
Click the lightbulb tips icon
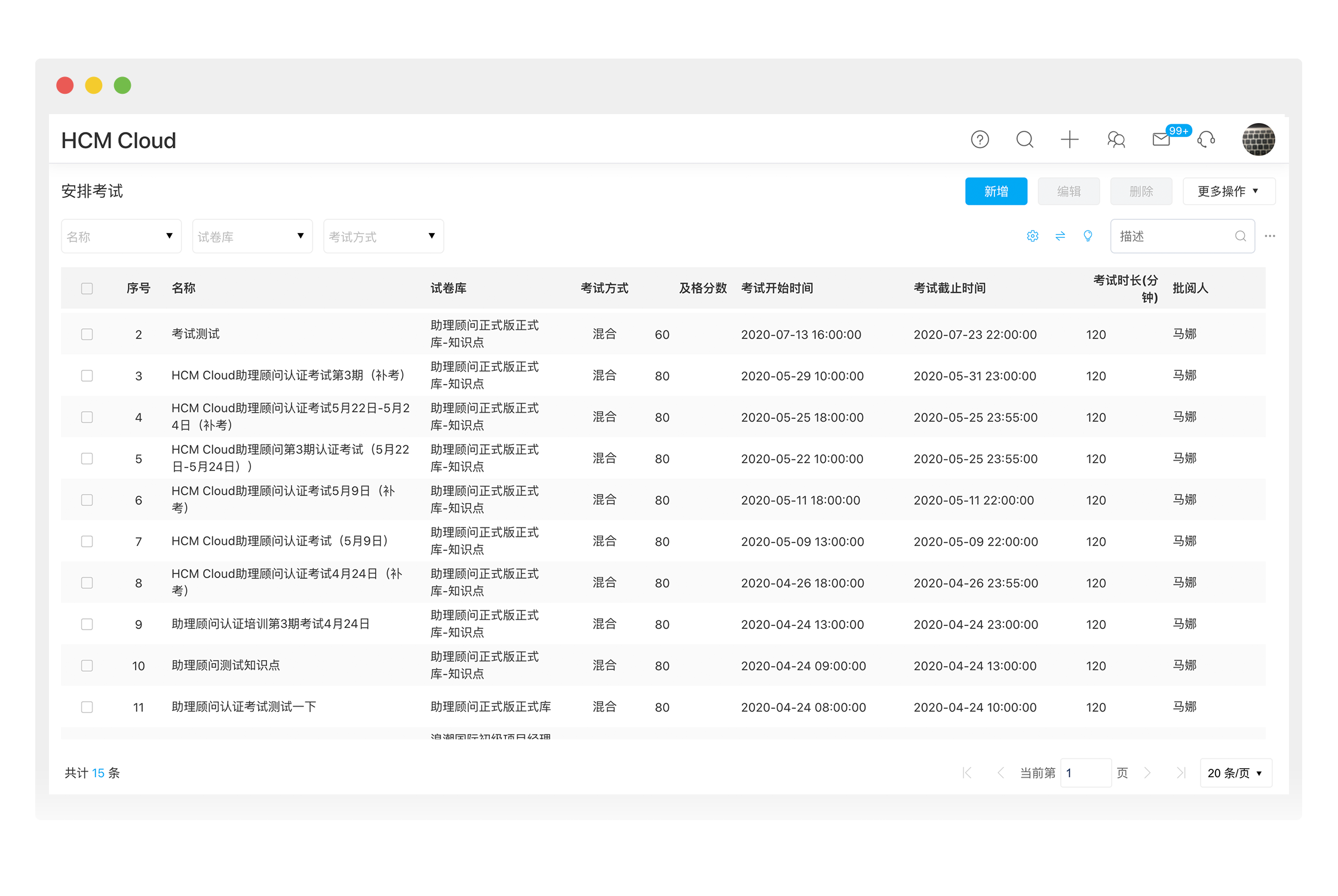pos(1088,236)
